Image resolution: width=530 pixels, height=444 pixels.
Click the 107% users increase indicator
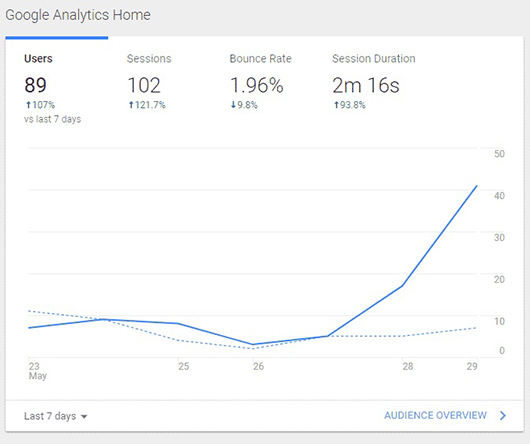click(x=40, y=105)
